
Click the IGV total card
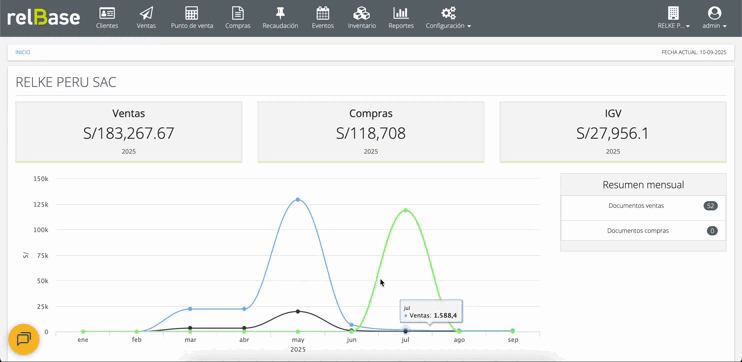(613, 132)
